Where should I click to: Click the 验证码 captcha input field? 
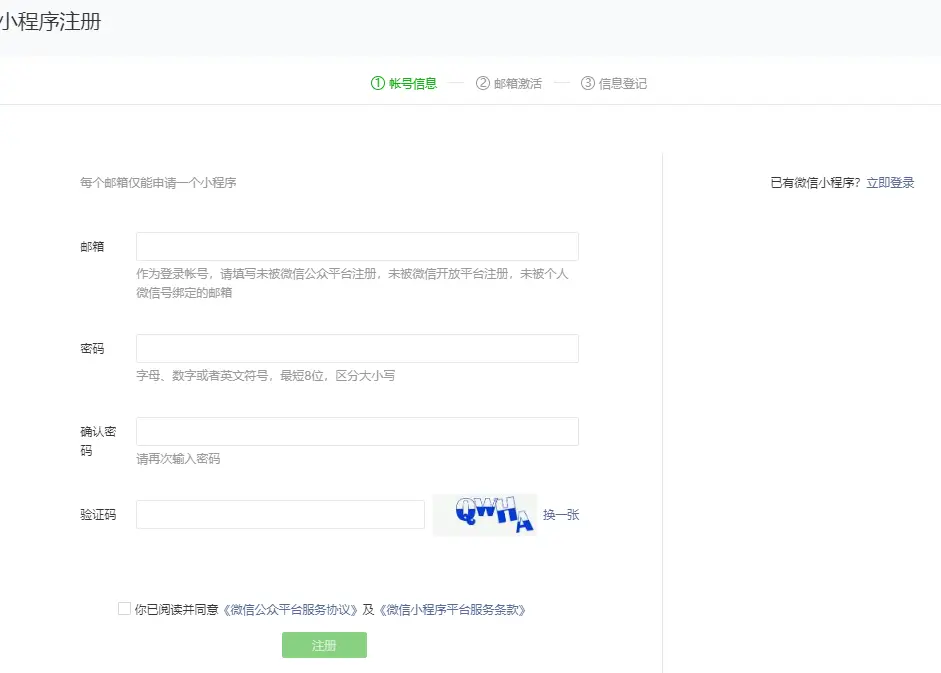tap(280, 515)
